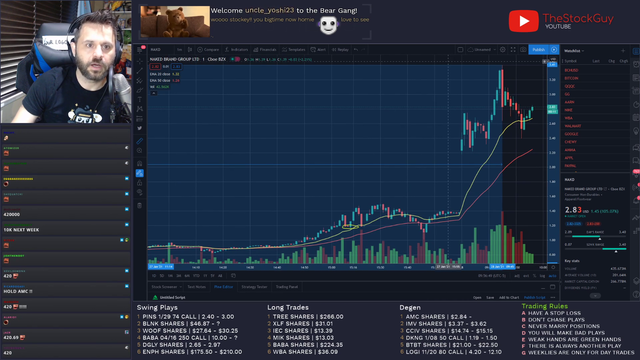Click the YouTube logo play icon
640x360 pixels.
pyautogui.click(x=523, y=21)
